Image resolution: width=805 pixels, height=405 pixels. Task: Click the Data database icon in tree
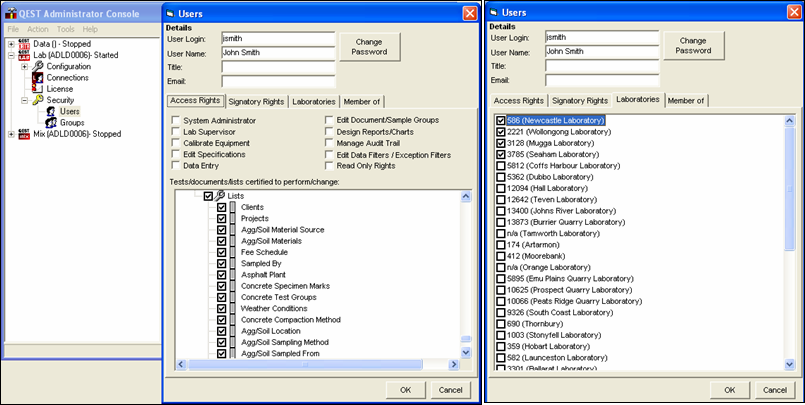[x=23, y=44]
